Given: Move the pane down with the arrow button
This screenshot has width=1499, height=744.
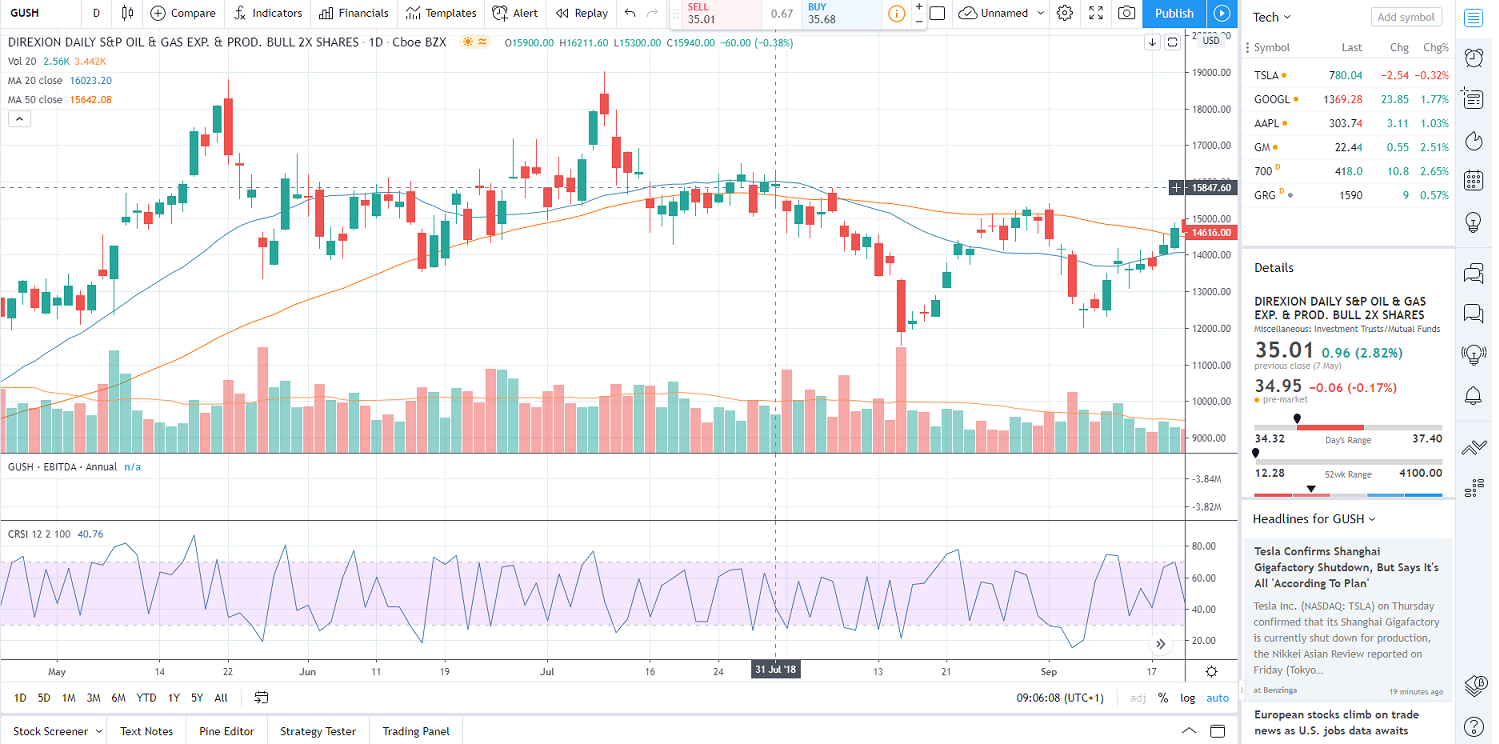Looking at the screenshot, I should [1153, 42].
